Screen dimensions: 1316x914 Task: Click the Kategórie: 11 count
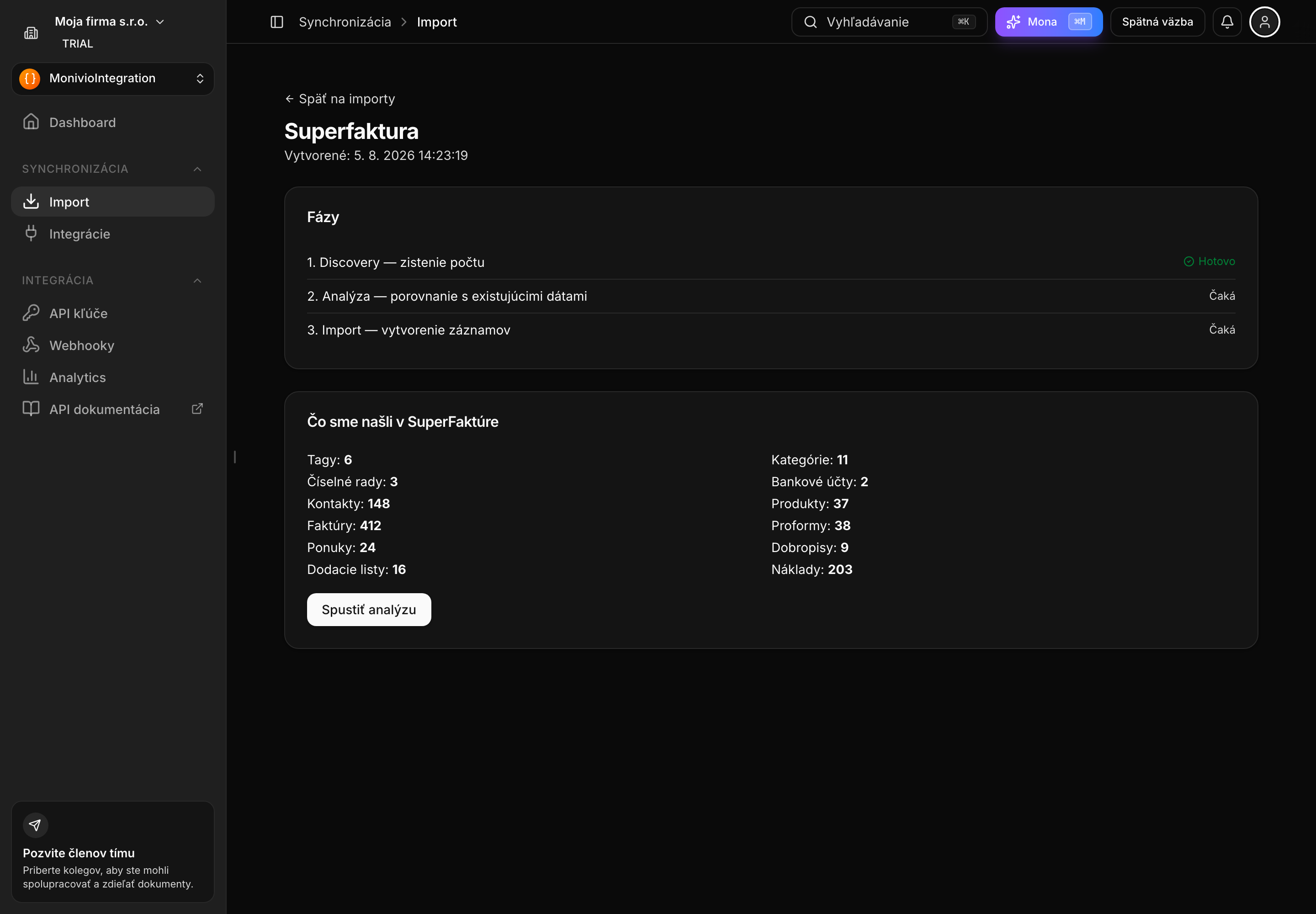tap(810, 460)
